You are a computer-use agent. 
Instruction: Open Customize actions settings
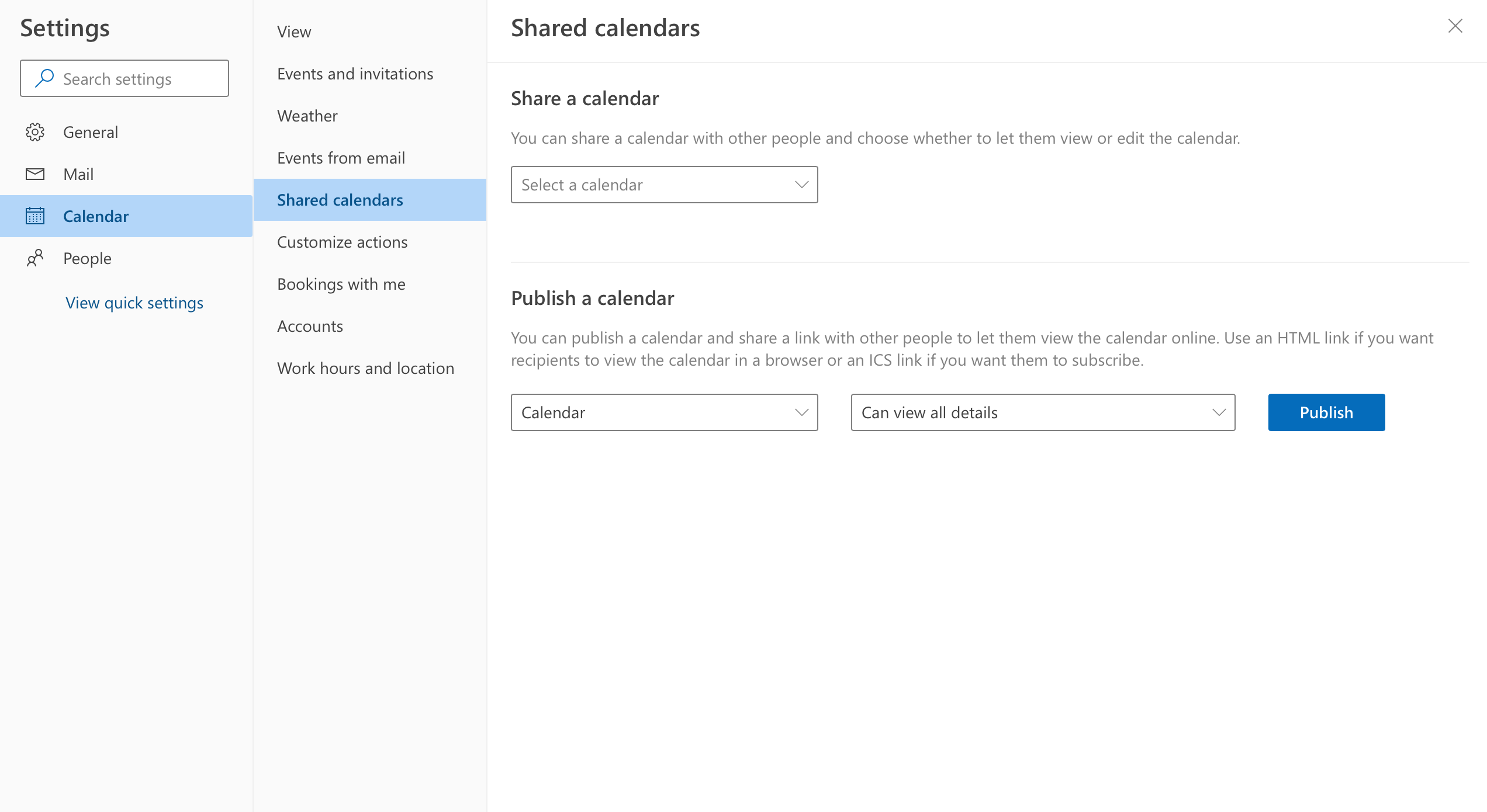(343, 242)
